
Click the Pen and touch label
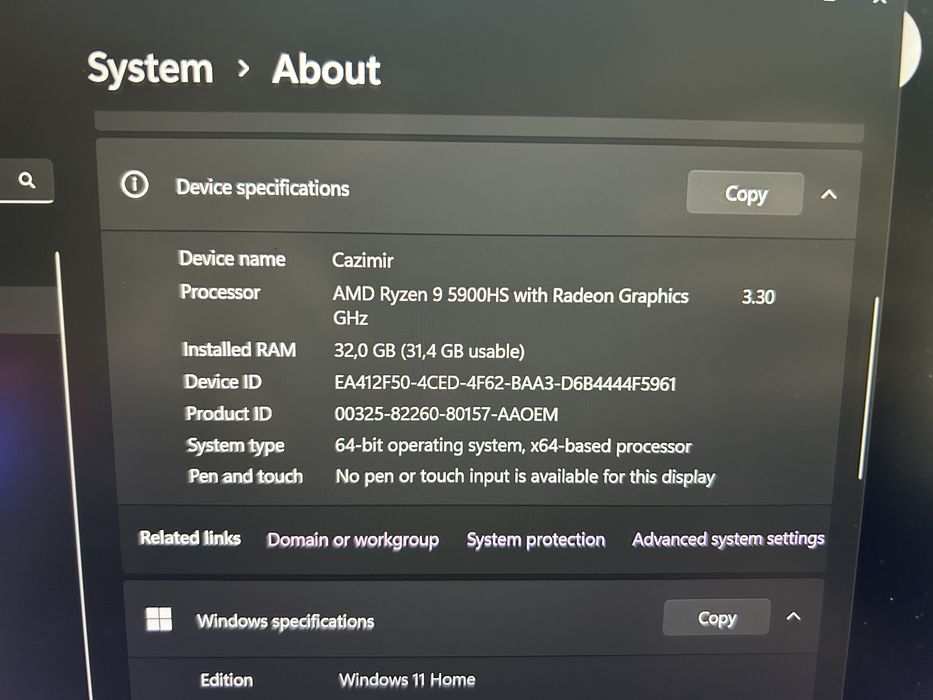[246, 476]
